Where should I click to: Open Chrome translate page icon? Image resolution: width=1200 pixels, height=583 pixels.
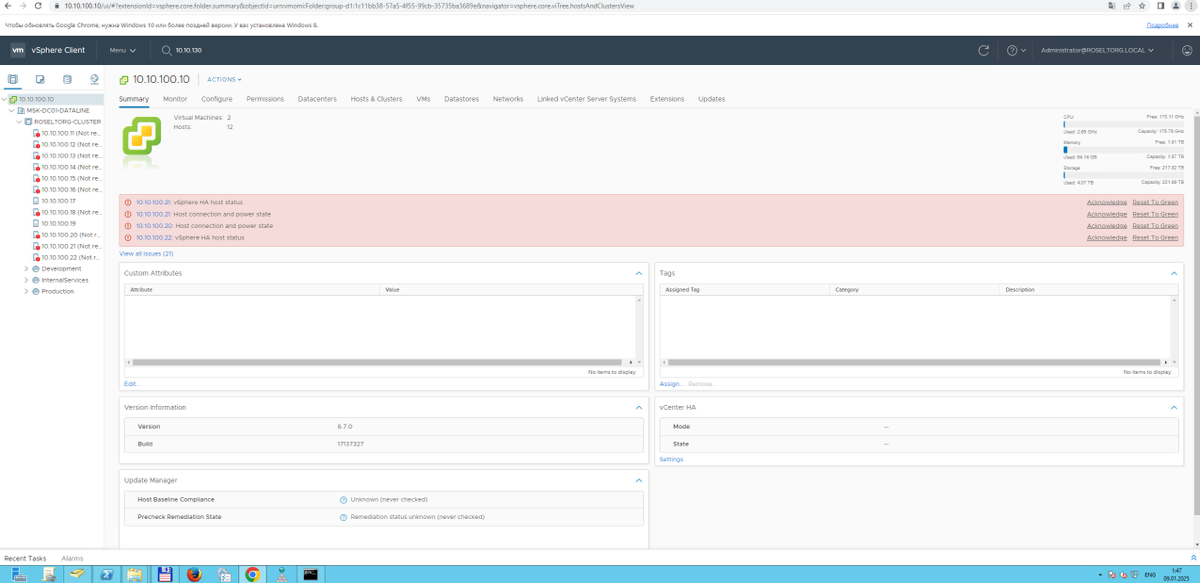1113,6
